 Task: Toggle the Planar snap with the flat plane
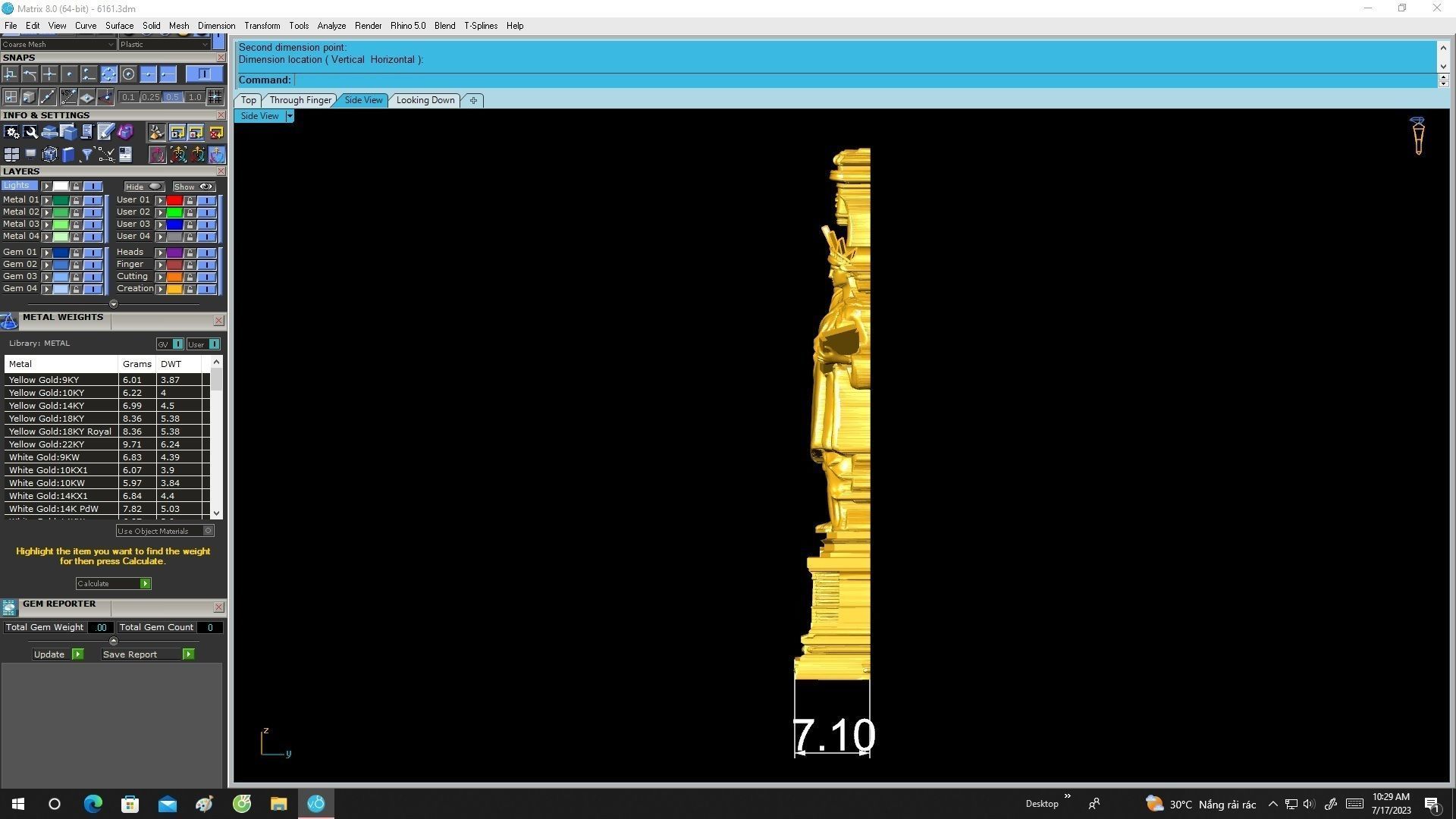(86, 97)
